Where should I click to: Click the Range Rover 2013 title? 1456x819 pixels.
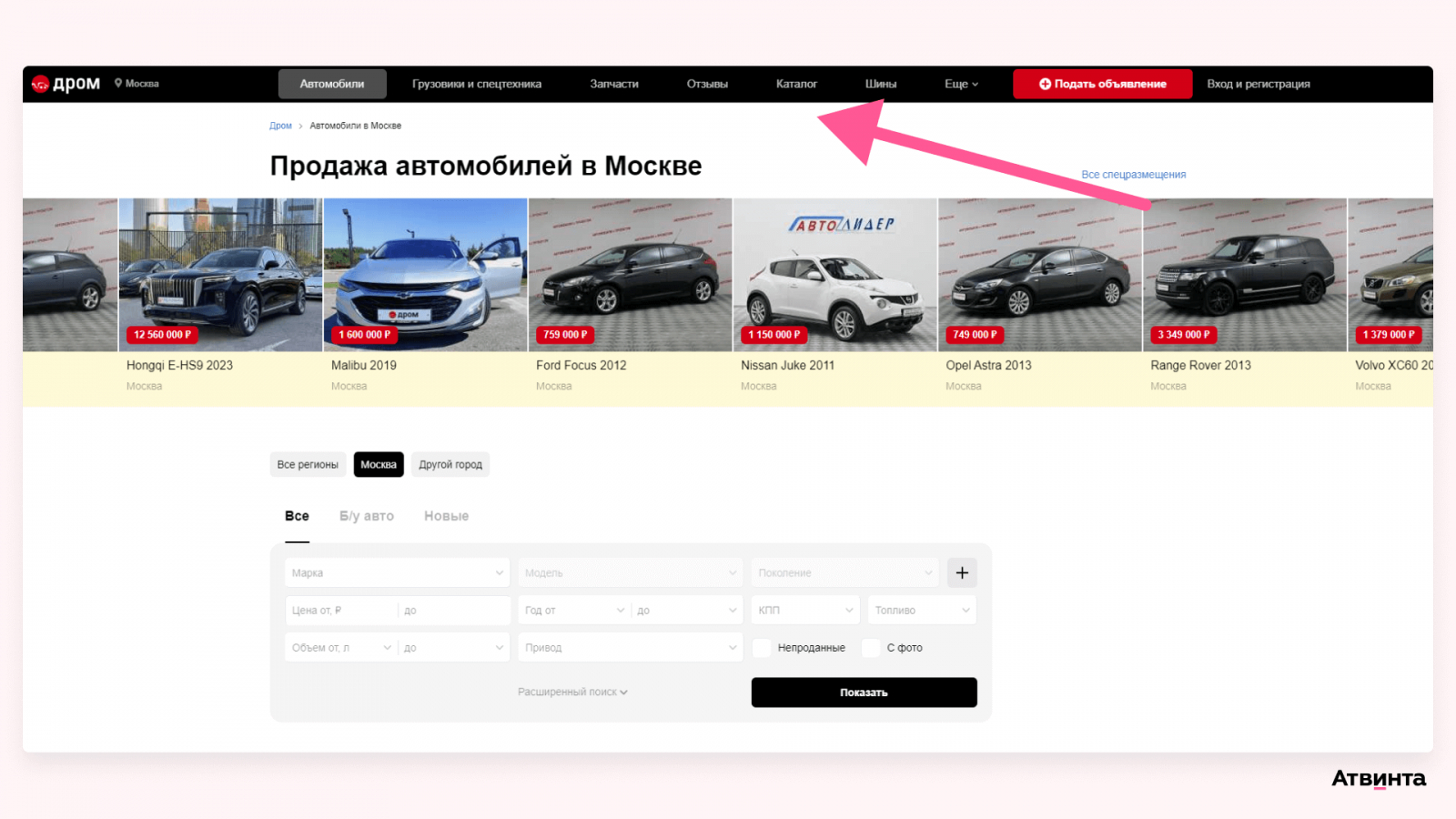(x=1200, y=366)
